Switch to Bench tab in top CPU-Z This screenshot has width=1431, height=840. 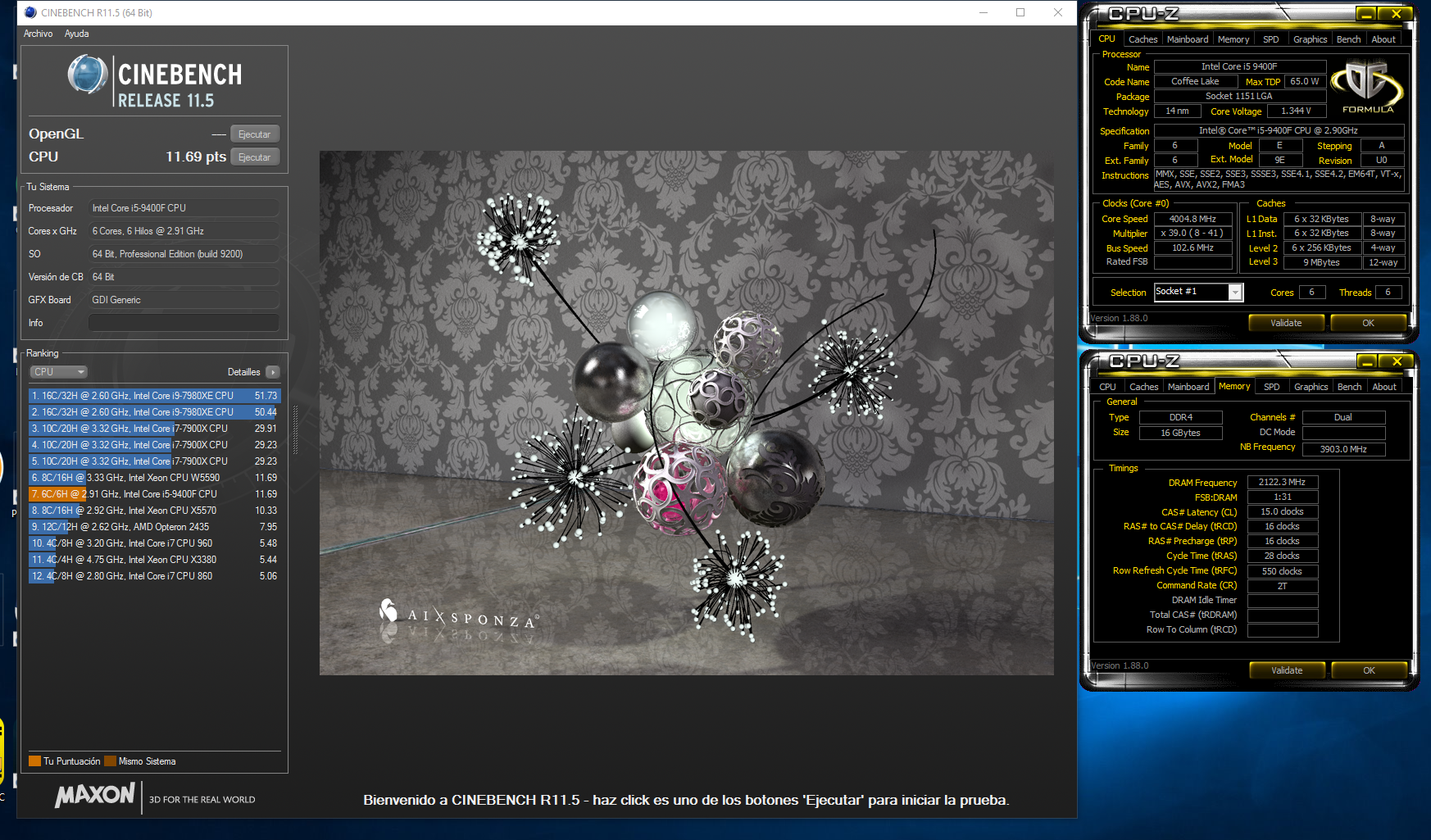[x=1348, y=39]
